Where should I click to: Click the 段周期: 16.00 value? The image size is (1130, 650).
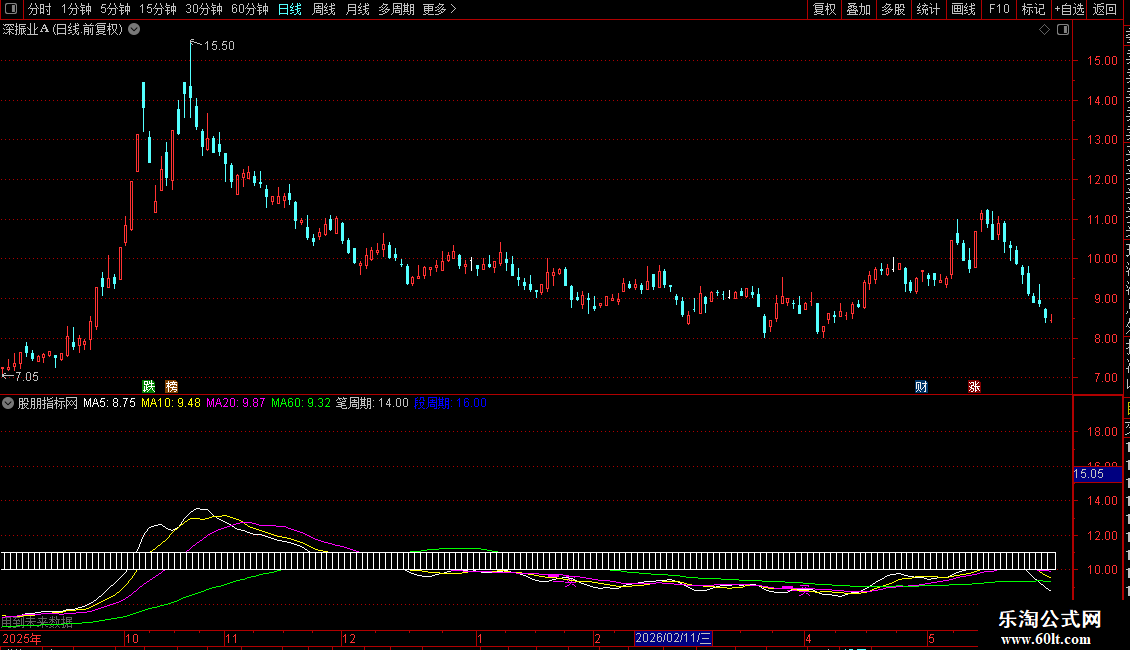point(450,403)
